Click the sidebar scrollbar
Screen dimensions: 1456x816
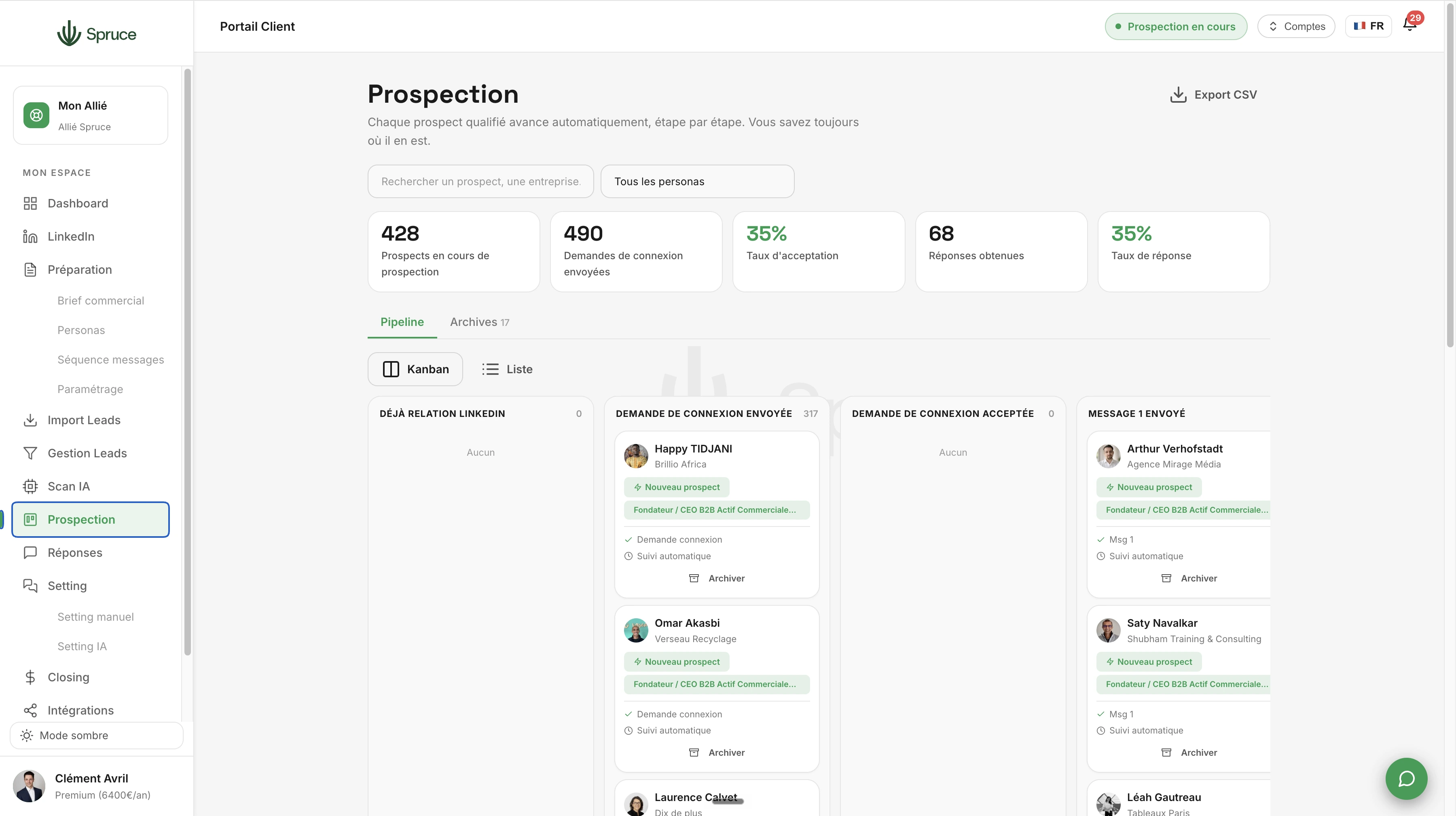pyautogui.click(x=188, y=361)
